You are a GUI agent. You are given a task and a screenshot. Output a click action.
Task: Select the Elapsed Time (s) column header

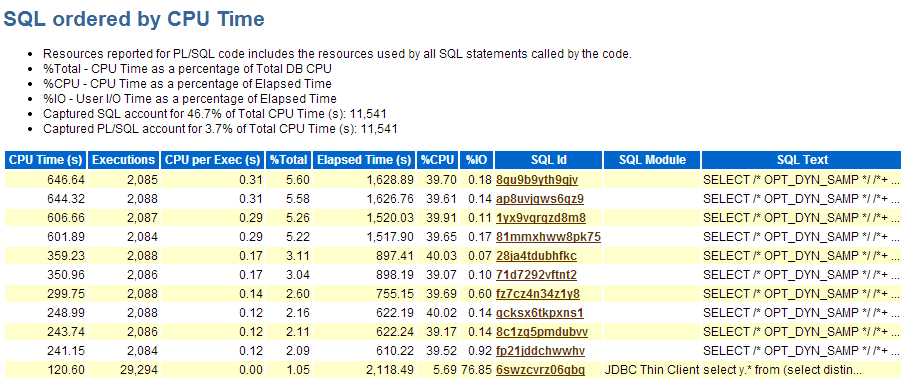pos(363,160)
